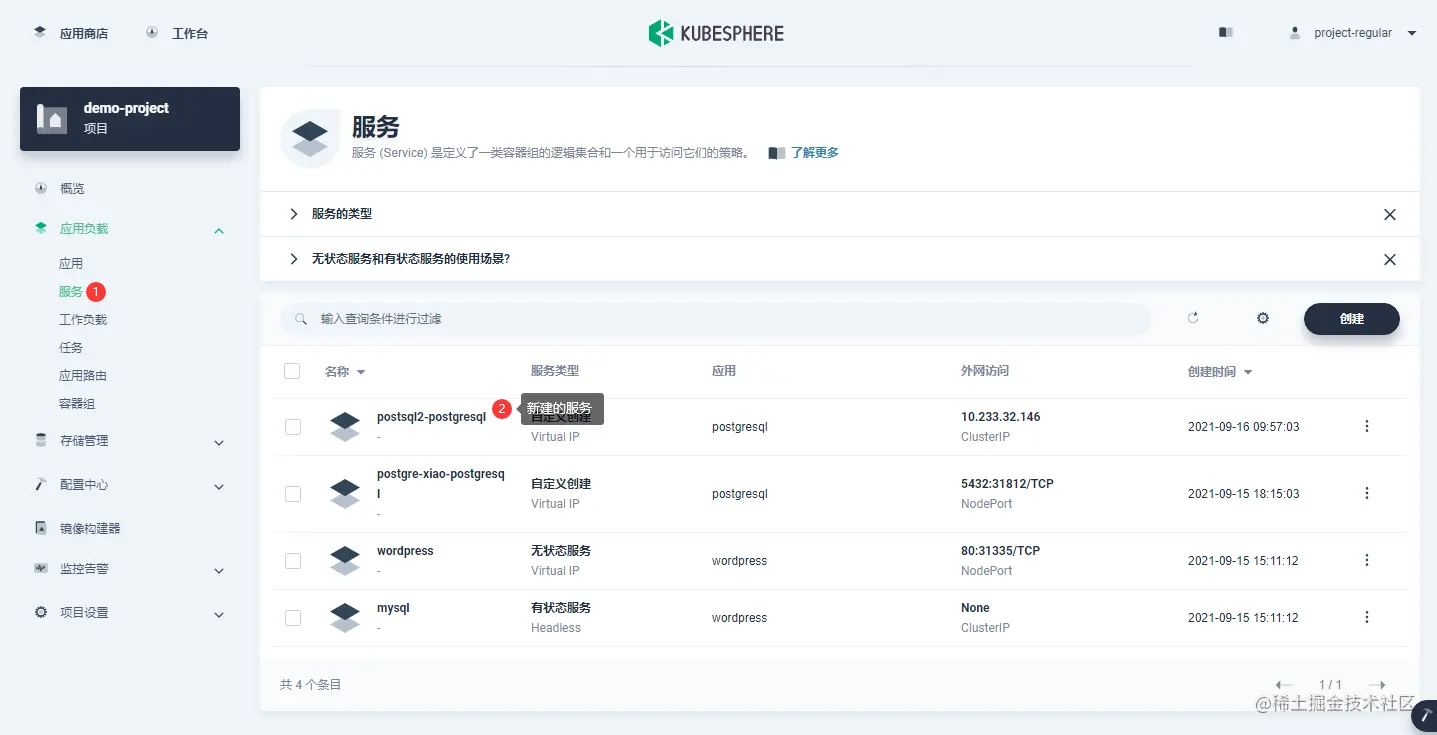The width and height of the screenshot is (1437, 735).
Task: Toggle the select-all checkbox in header
Action: coord(292,371)
